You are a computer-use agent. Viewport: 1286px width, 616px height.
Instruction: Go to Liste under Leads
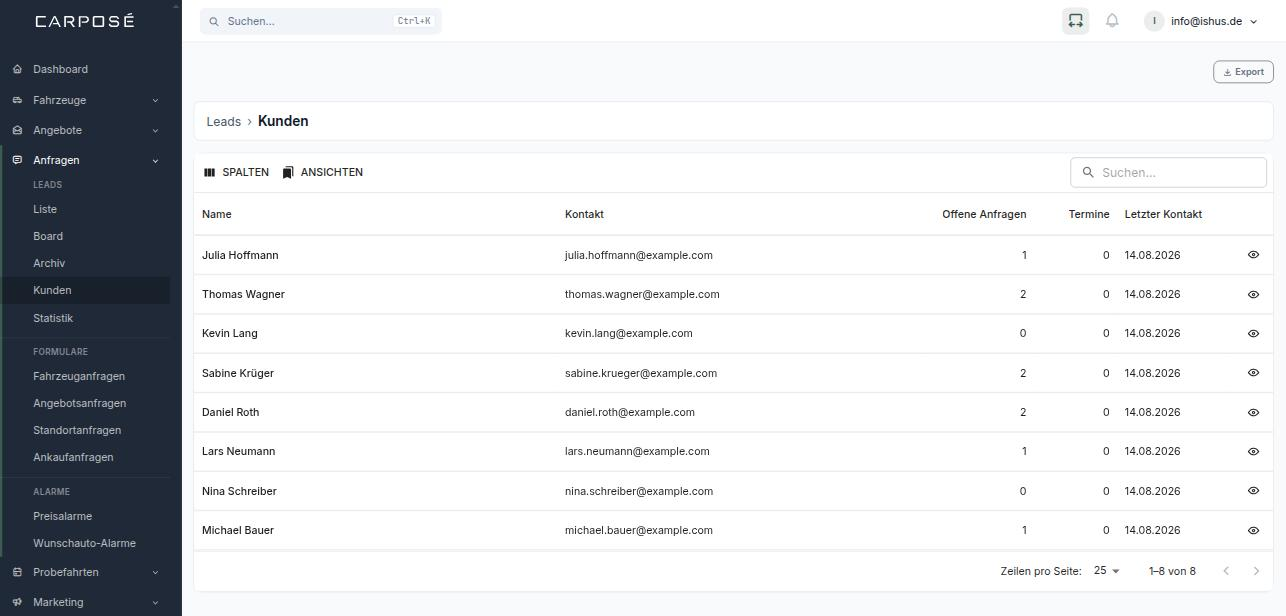click(45, 209)
